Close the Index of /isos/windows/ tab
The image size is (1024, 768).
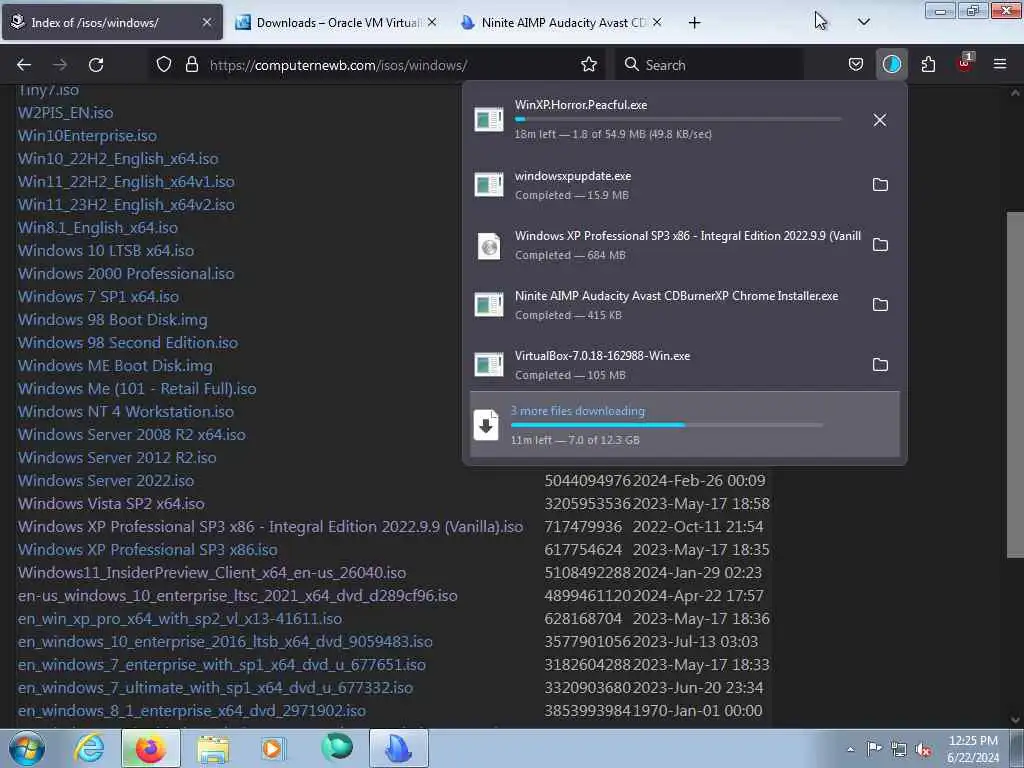206,22
